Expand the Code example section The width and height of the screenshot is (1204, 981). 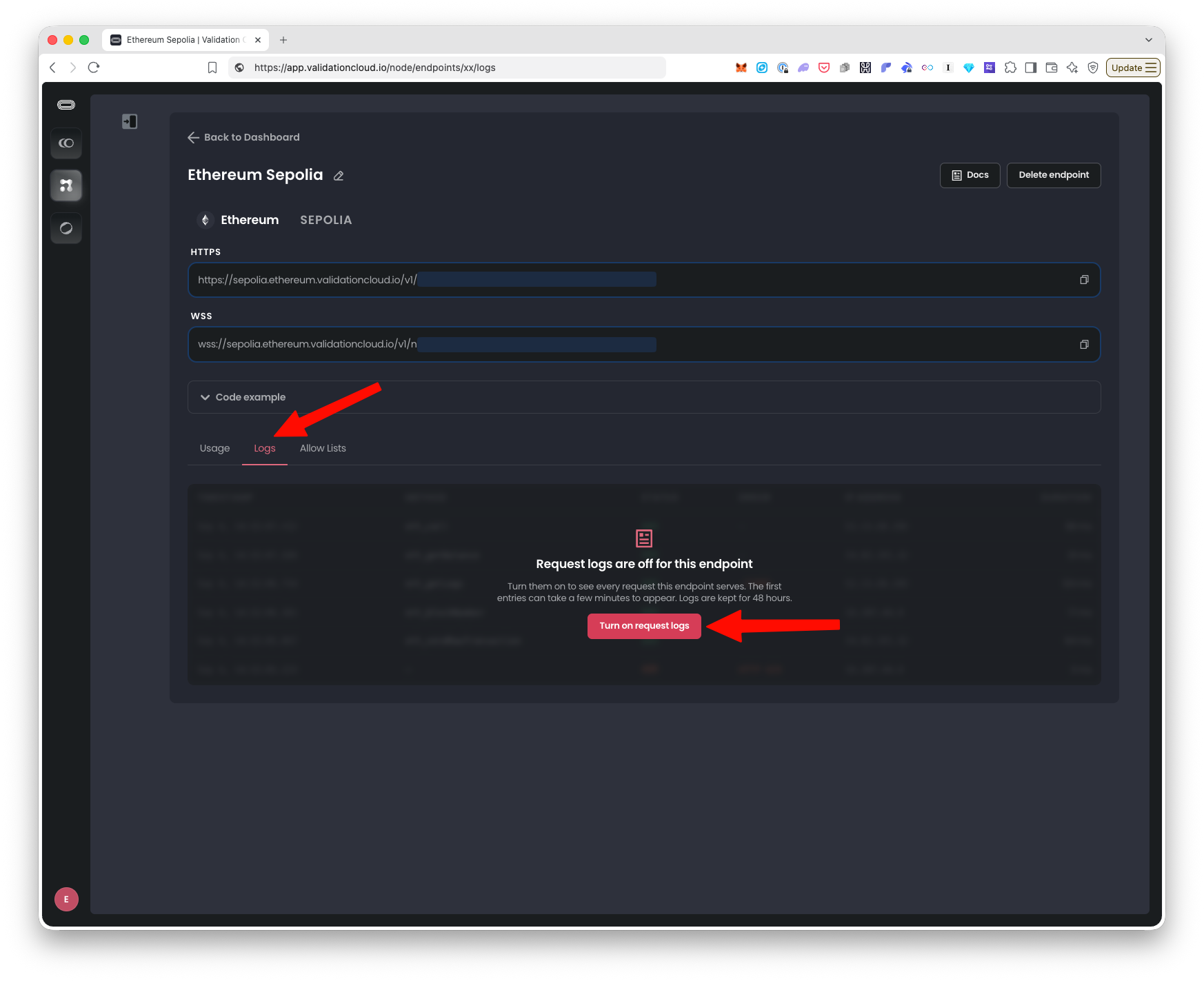(x=644, y=397)
